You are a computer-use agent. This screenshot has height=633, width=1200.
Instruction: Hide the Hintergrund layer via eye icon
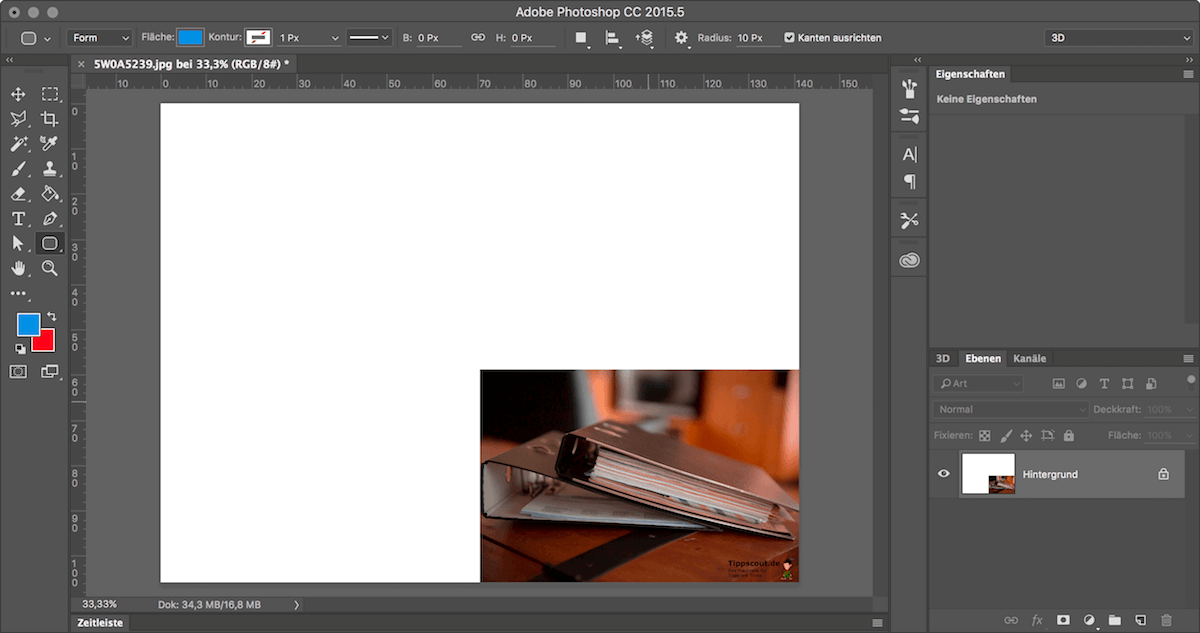point(943,474)
